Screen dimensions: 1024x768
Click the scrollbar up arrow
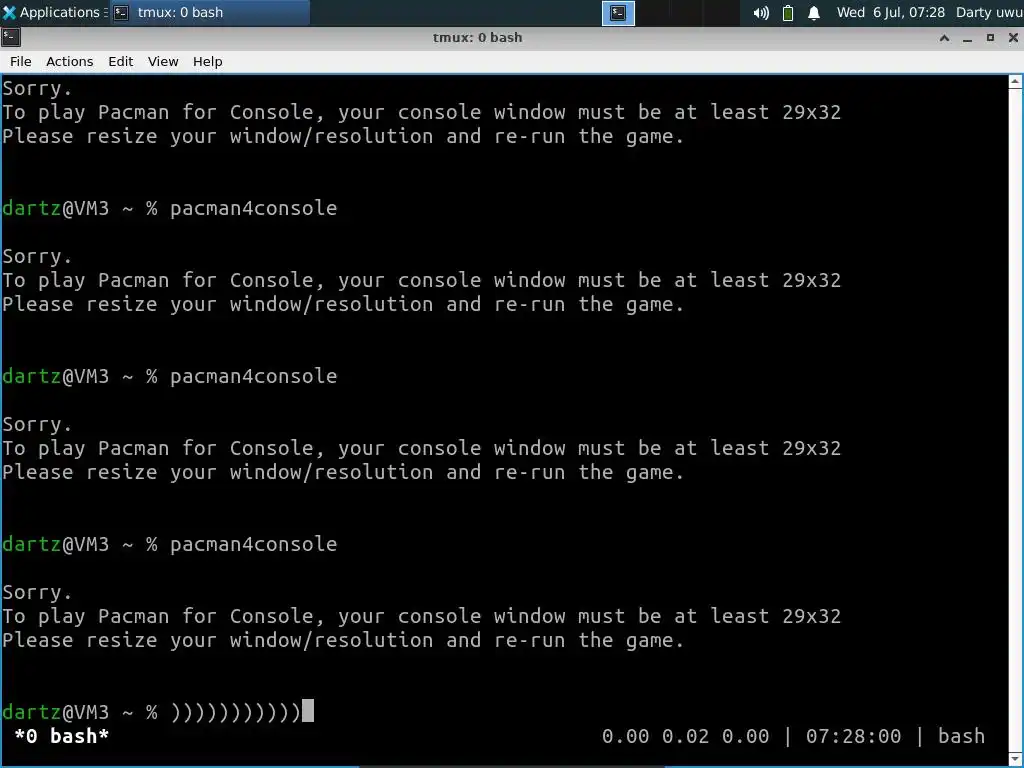pos(1016,82)
